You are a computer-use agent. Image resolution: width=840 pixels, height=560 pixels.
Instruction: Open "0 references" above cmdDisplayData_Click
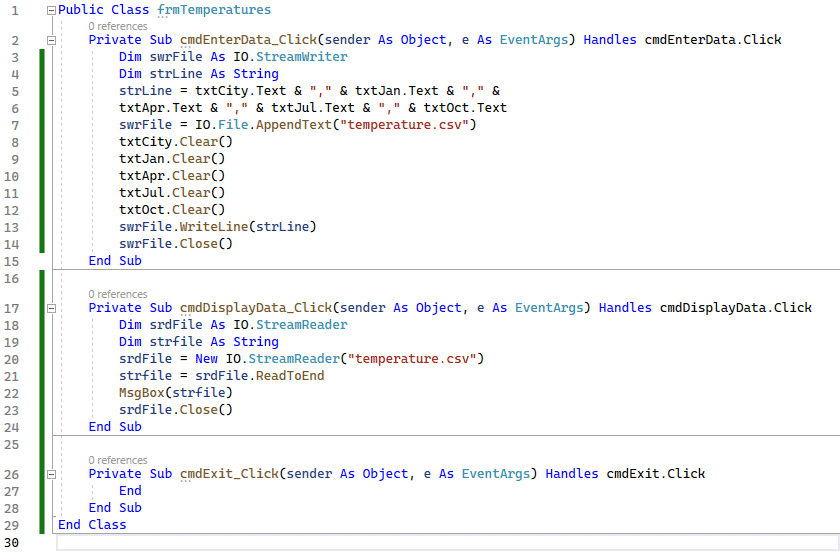point(117,294)
